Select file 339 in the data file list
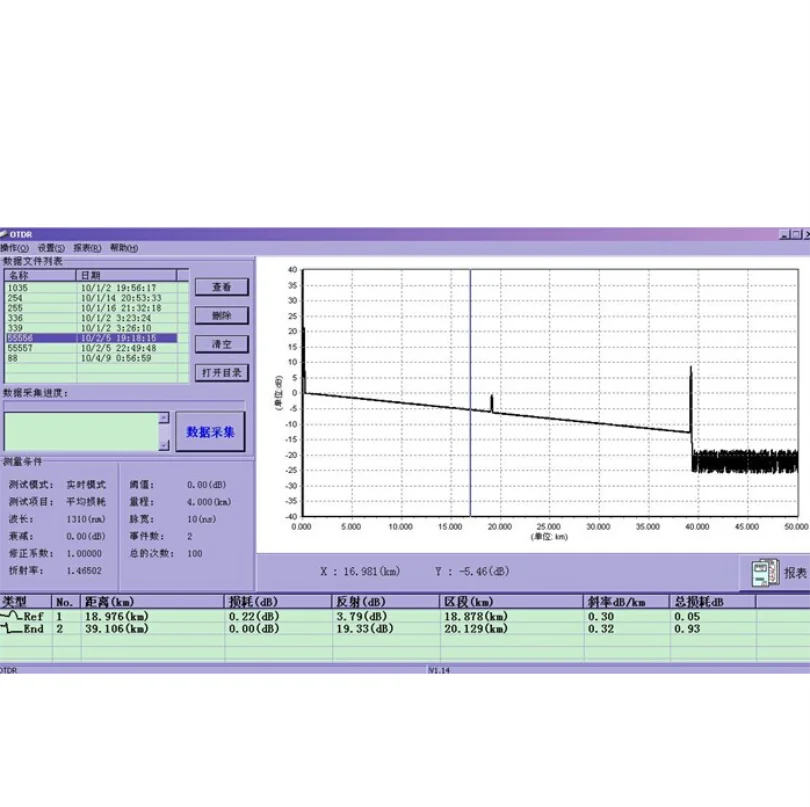The height and width of the screenshot is (807, 810). [x=92, y=328]
